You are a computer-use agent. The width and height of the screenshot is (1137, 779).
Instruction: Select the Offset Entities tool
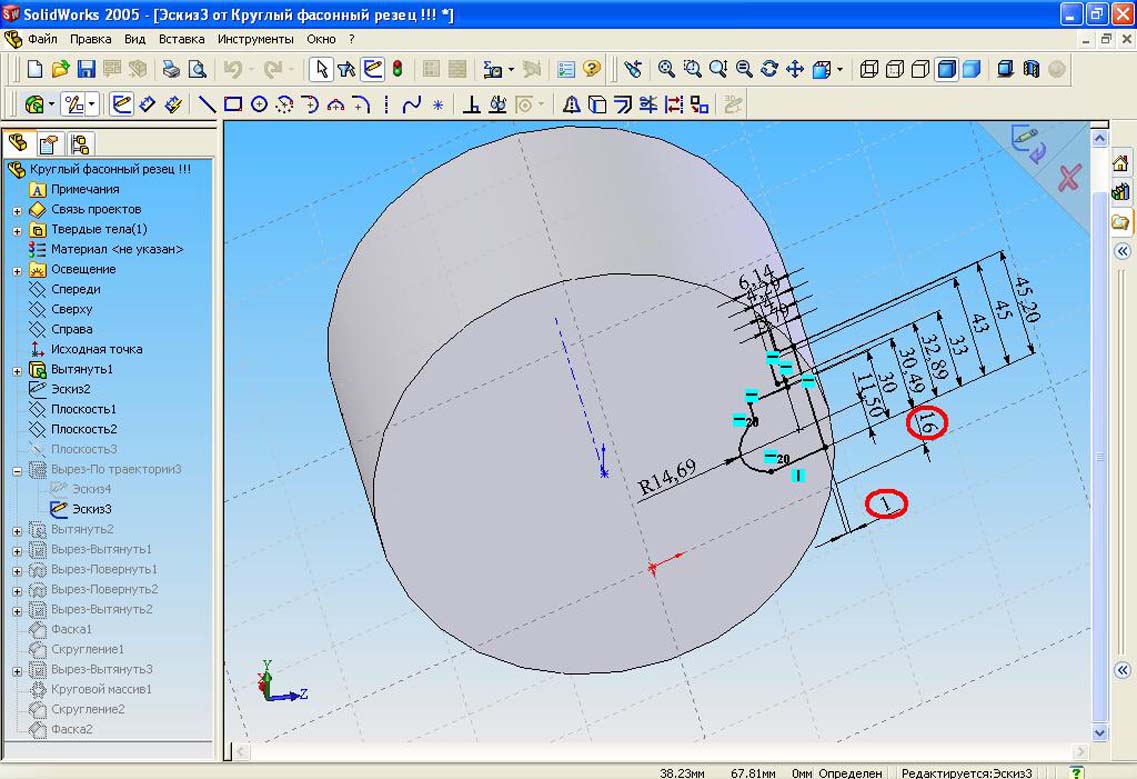coord(623,104)
